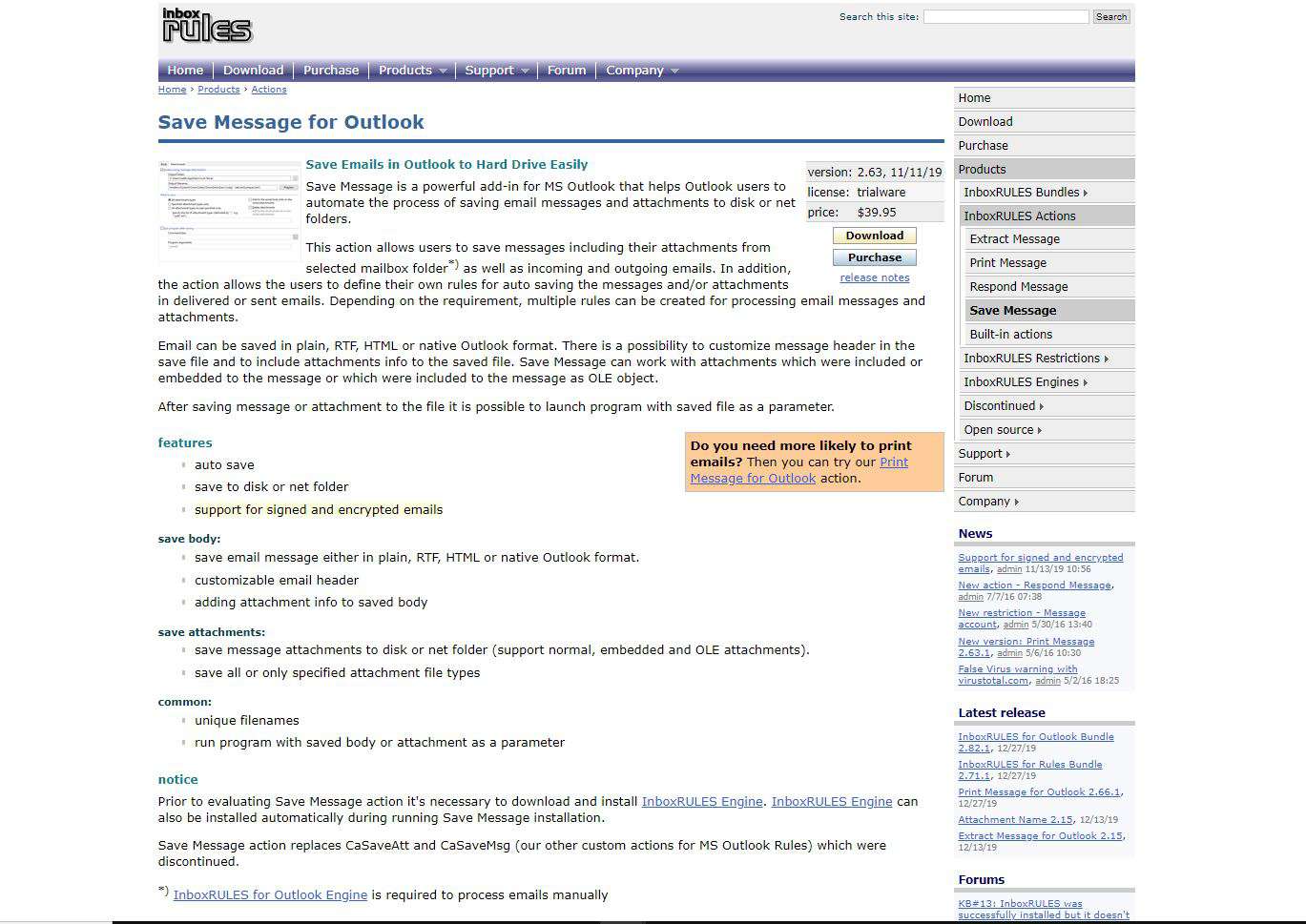Open Save Message in sidebar

(1050, 311)
